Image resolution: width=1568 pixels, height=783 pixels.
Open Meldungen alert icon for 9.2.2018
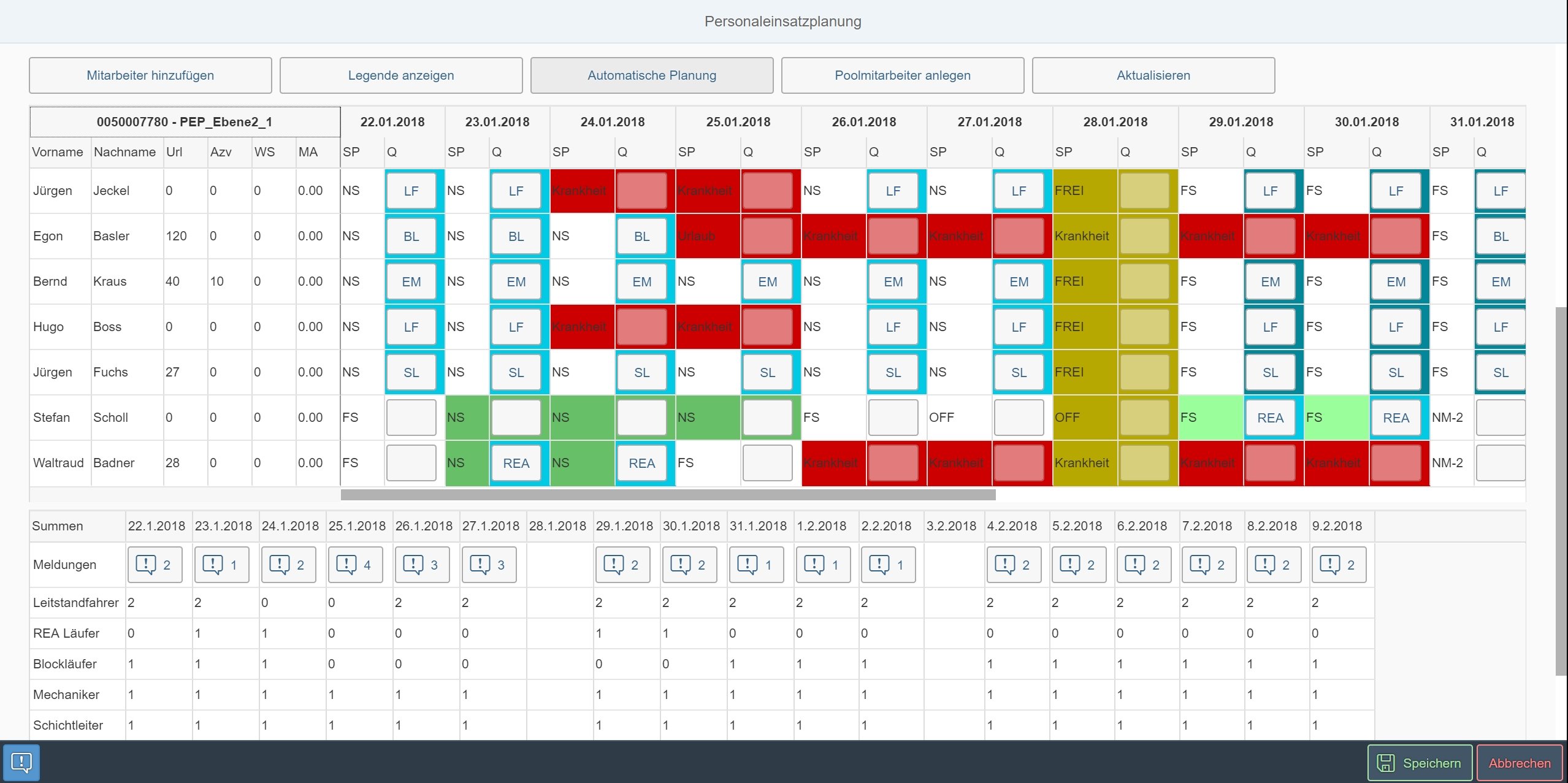click(1331, 565)
